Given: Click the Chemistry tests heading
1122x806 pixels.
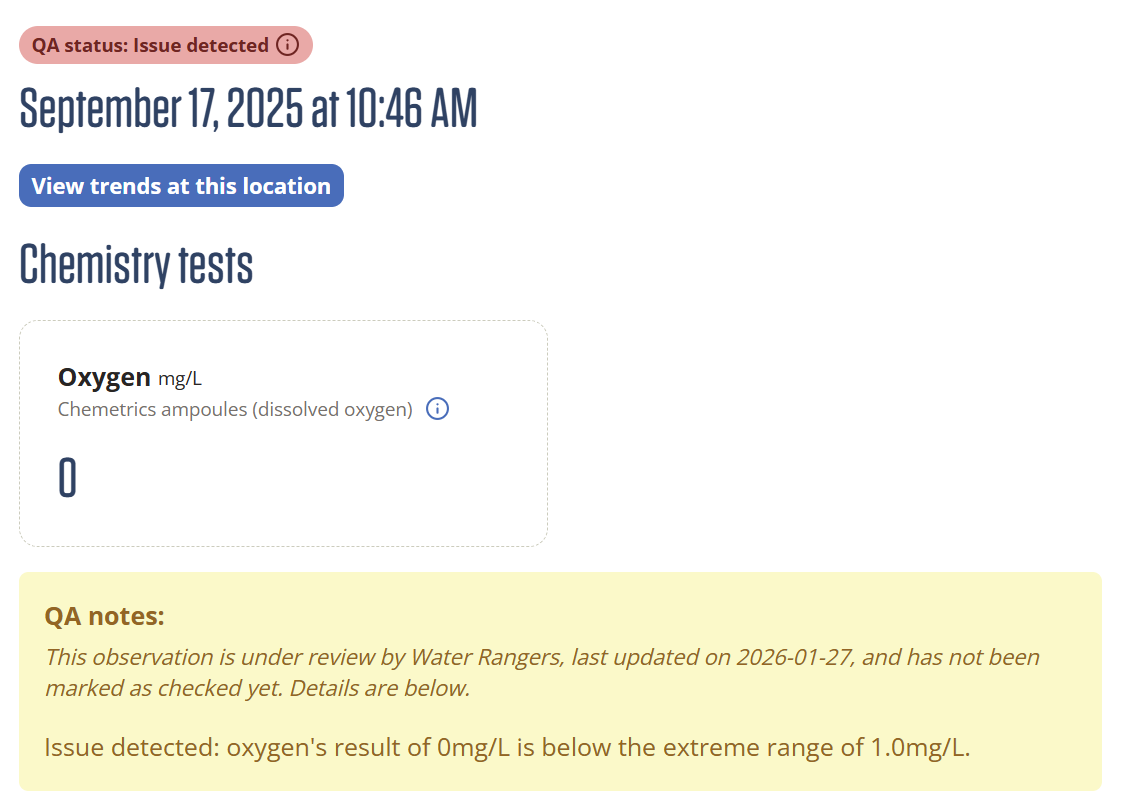Looking at the screenshot, I should coord(136,265).
